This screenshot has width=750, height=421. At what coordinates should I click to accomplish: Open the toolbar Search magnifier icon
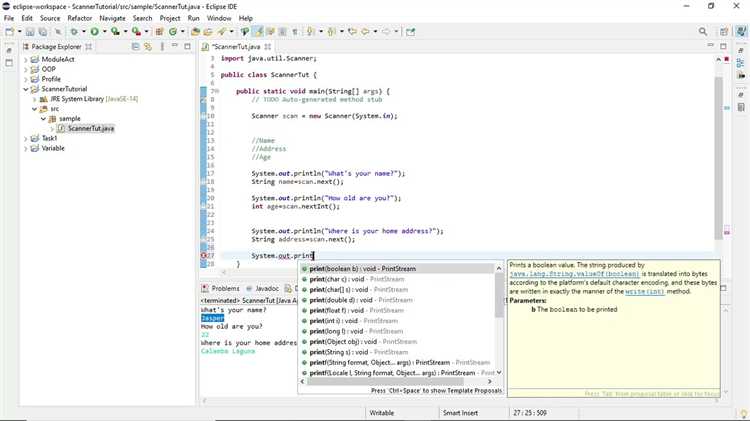point(703,32)
